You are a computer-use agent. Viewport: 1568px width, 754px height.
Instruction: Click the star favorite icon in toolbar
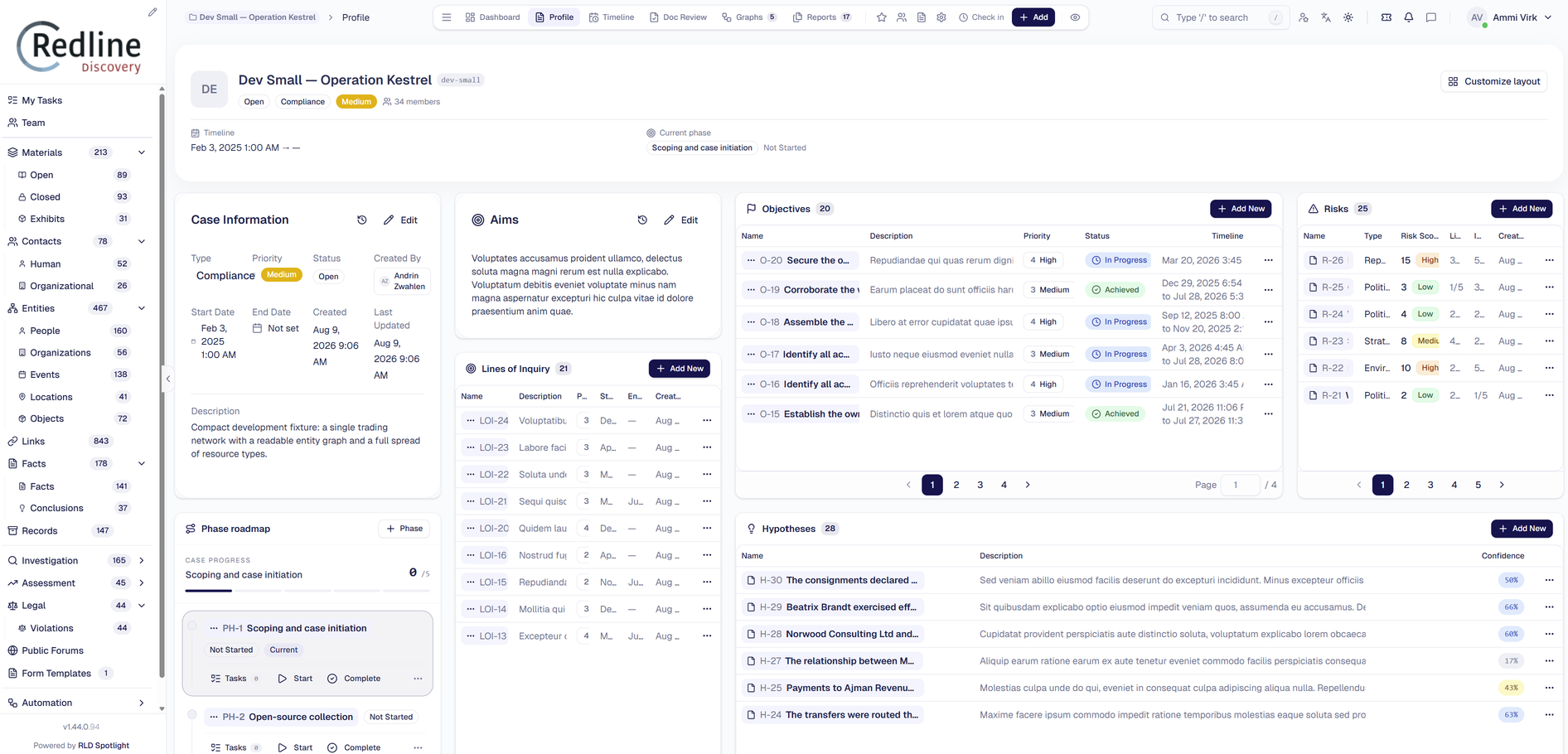click(881, 17)
